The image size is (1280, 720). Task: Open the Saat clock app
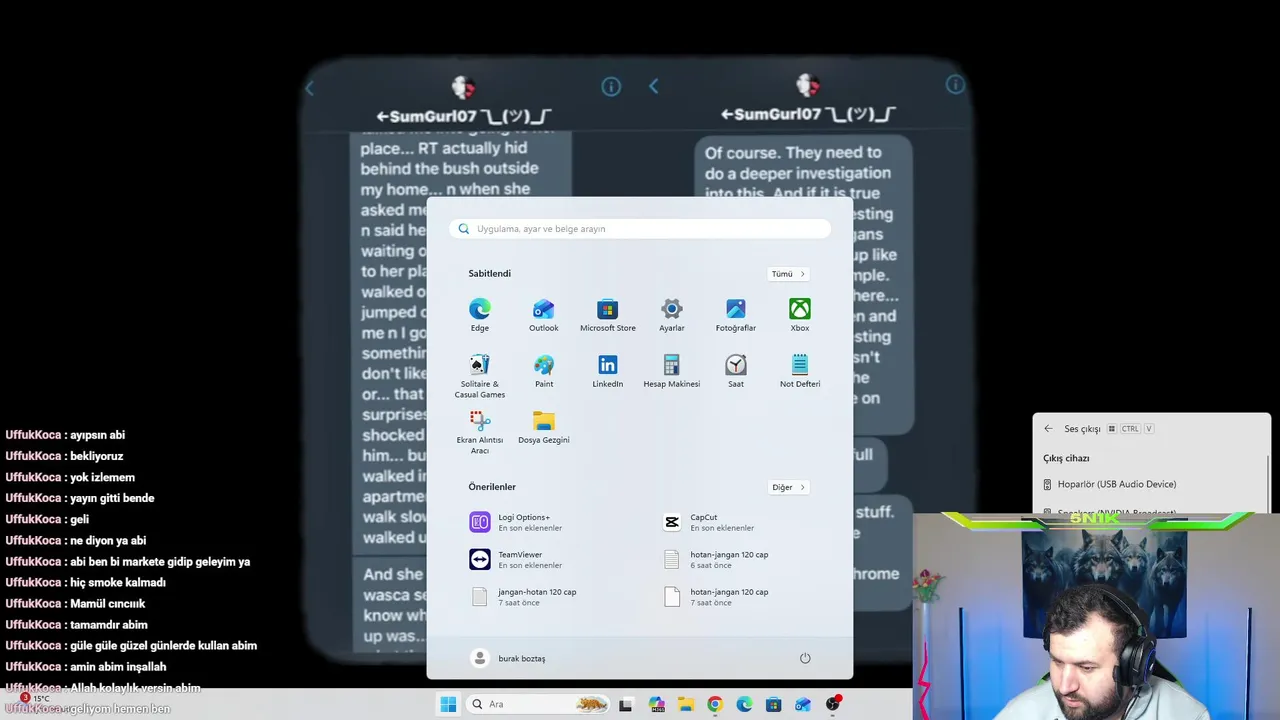tap(736, 371)
